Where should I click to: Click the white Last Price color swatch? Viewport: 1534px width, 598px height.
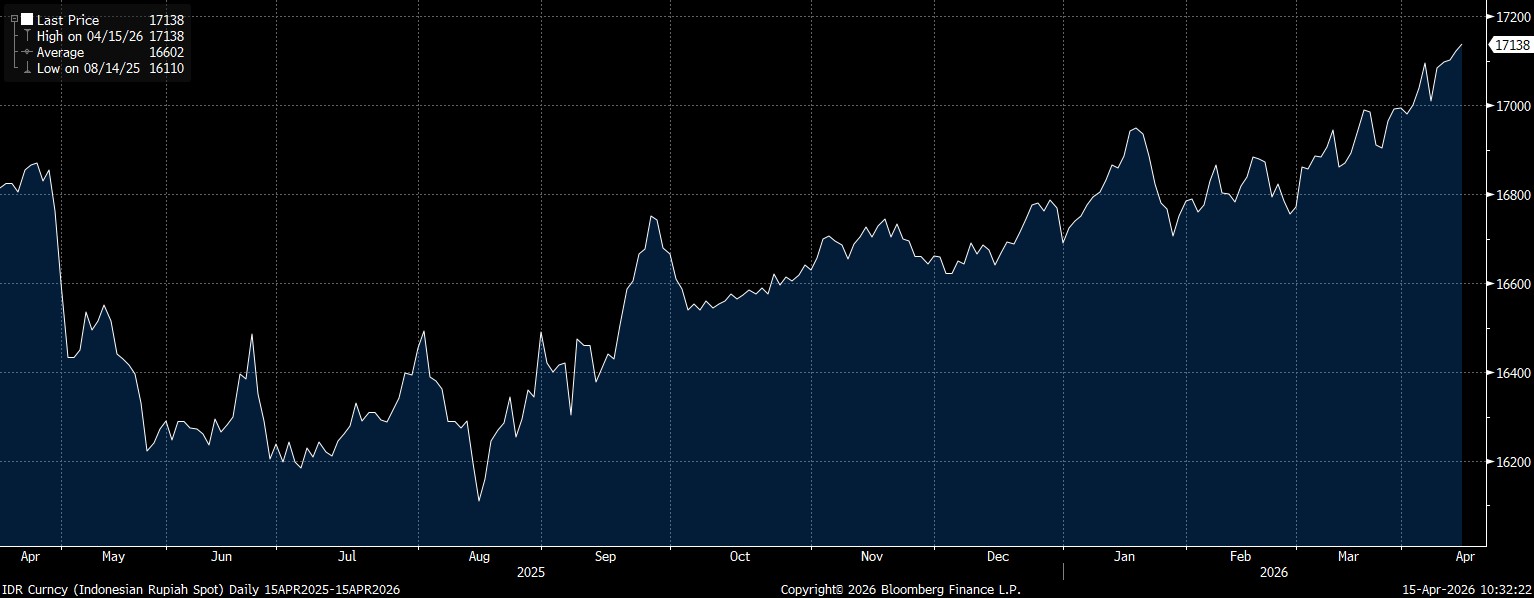(x=27, y=20)
